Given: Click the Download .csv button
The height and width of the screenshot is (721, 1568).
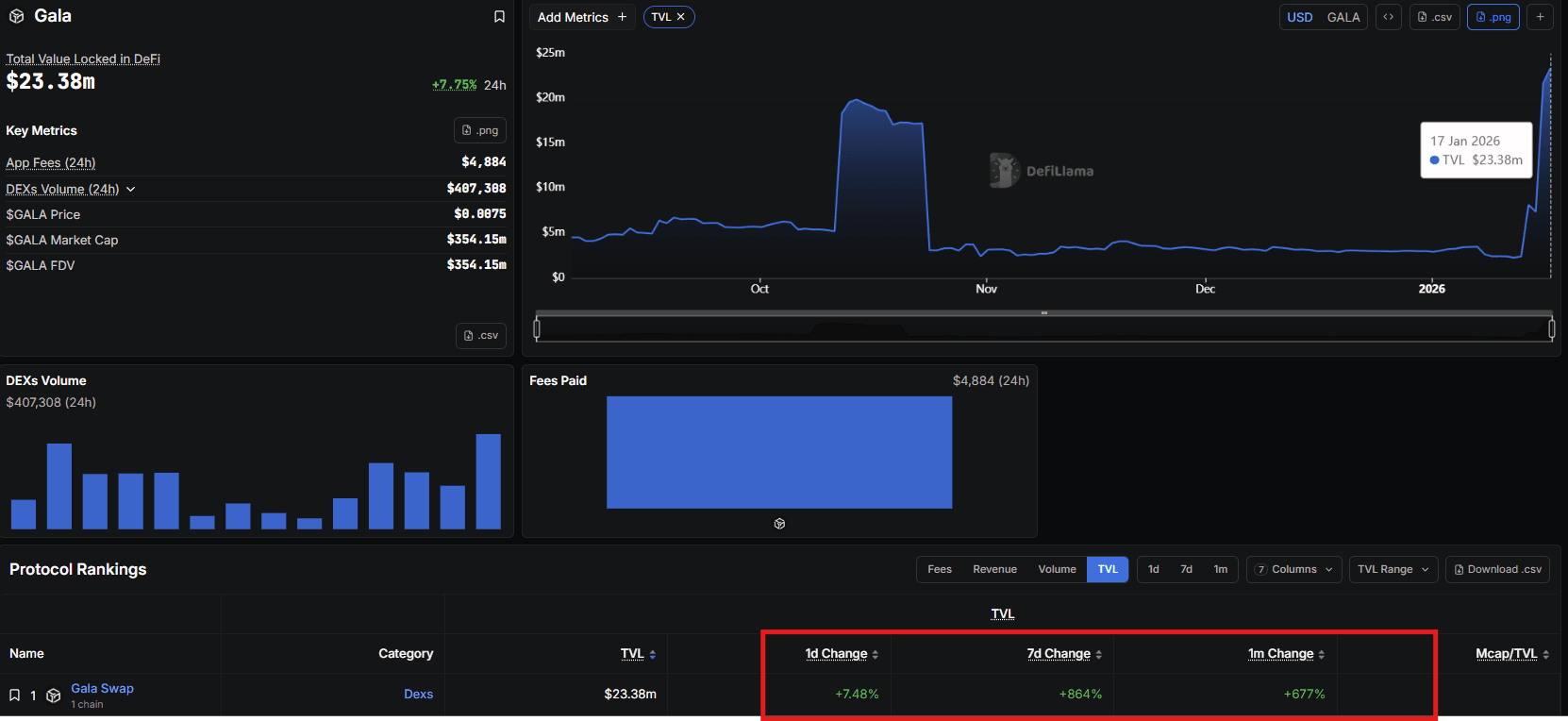Looking at the screenshot, I should click(1497, 569).
